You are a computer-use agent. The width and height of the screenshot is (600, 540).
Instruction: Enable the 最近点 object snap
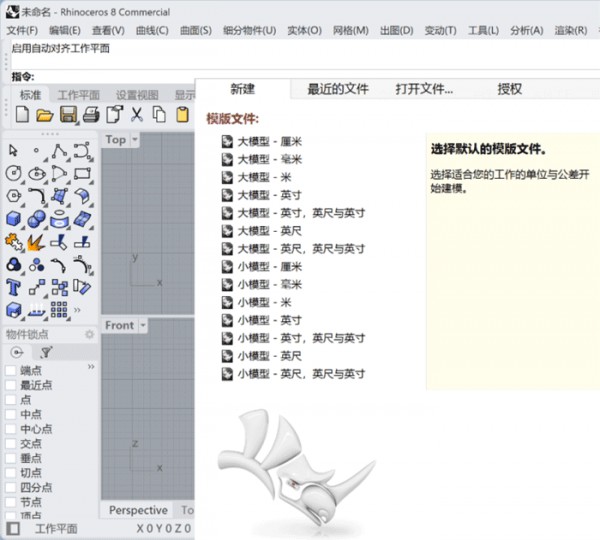coord(10,385)
